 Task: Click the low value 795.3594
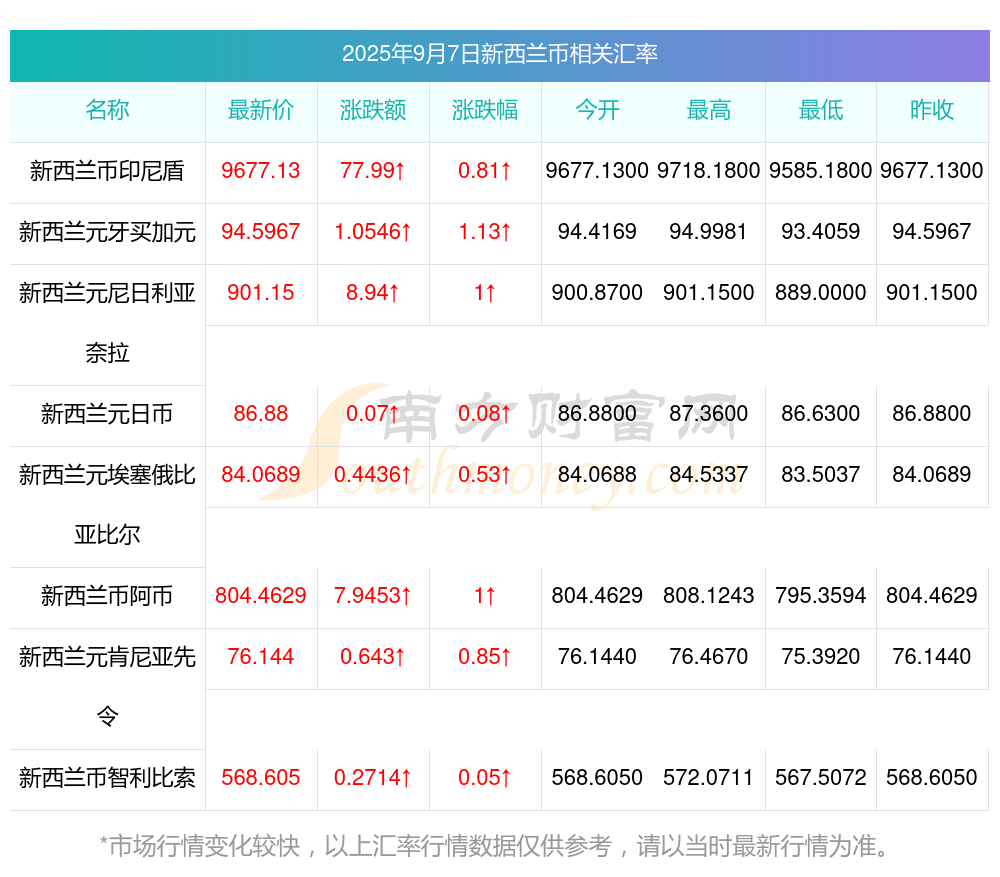[x=821, y=596]
